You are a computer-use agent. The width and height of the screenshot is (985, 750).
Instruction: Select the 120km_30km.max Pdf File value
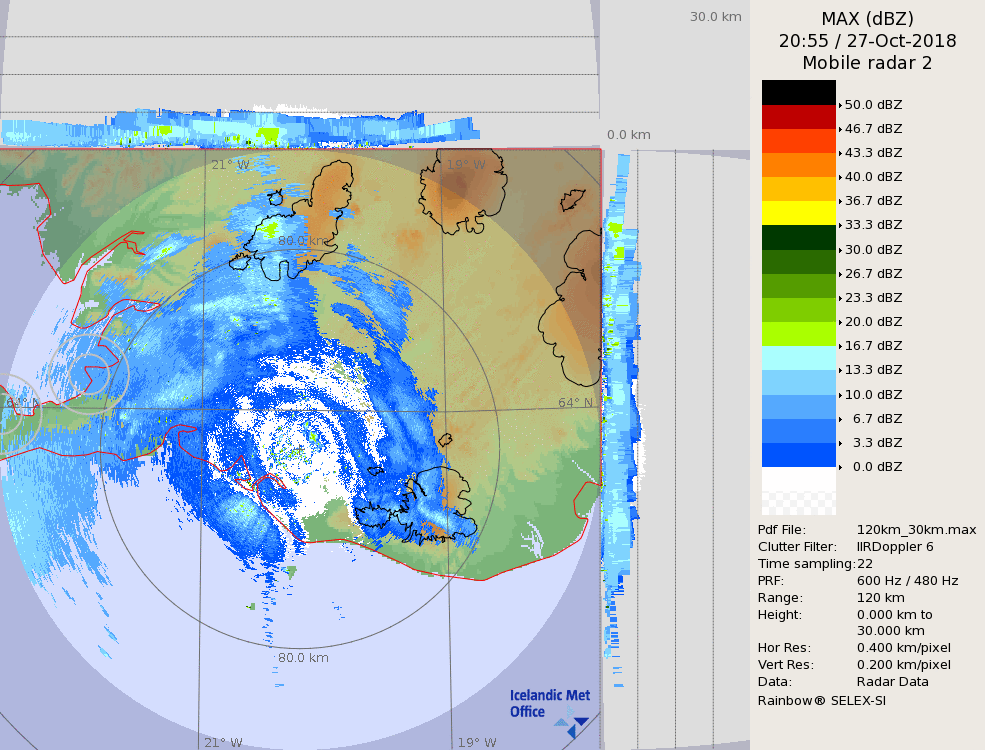pyautogui.click(x=916, y=530)
